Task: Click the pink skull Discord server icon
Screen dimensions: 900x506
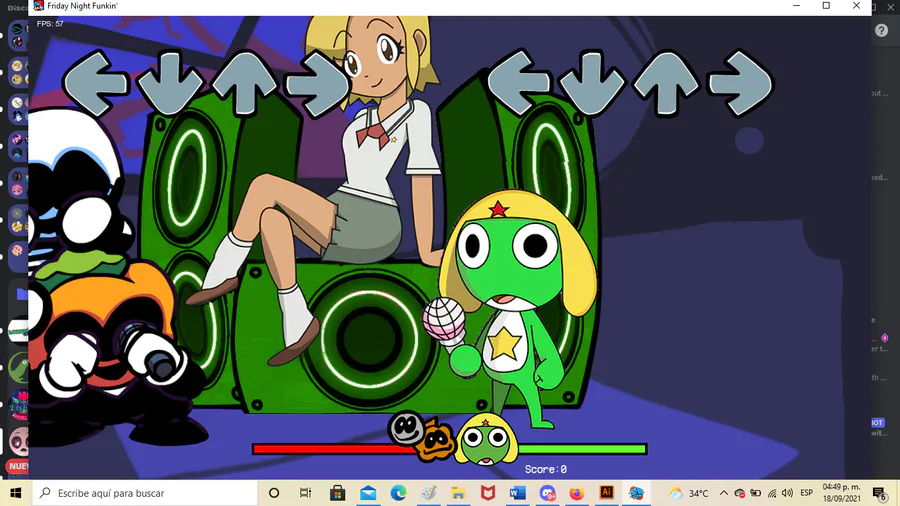Action: 18,442
